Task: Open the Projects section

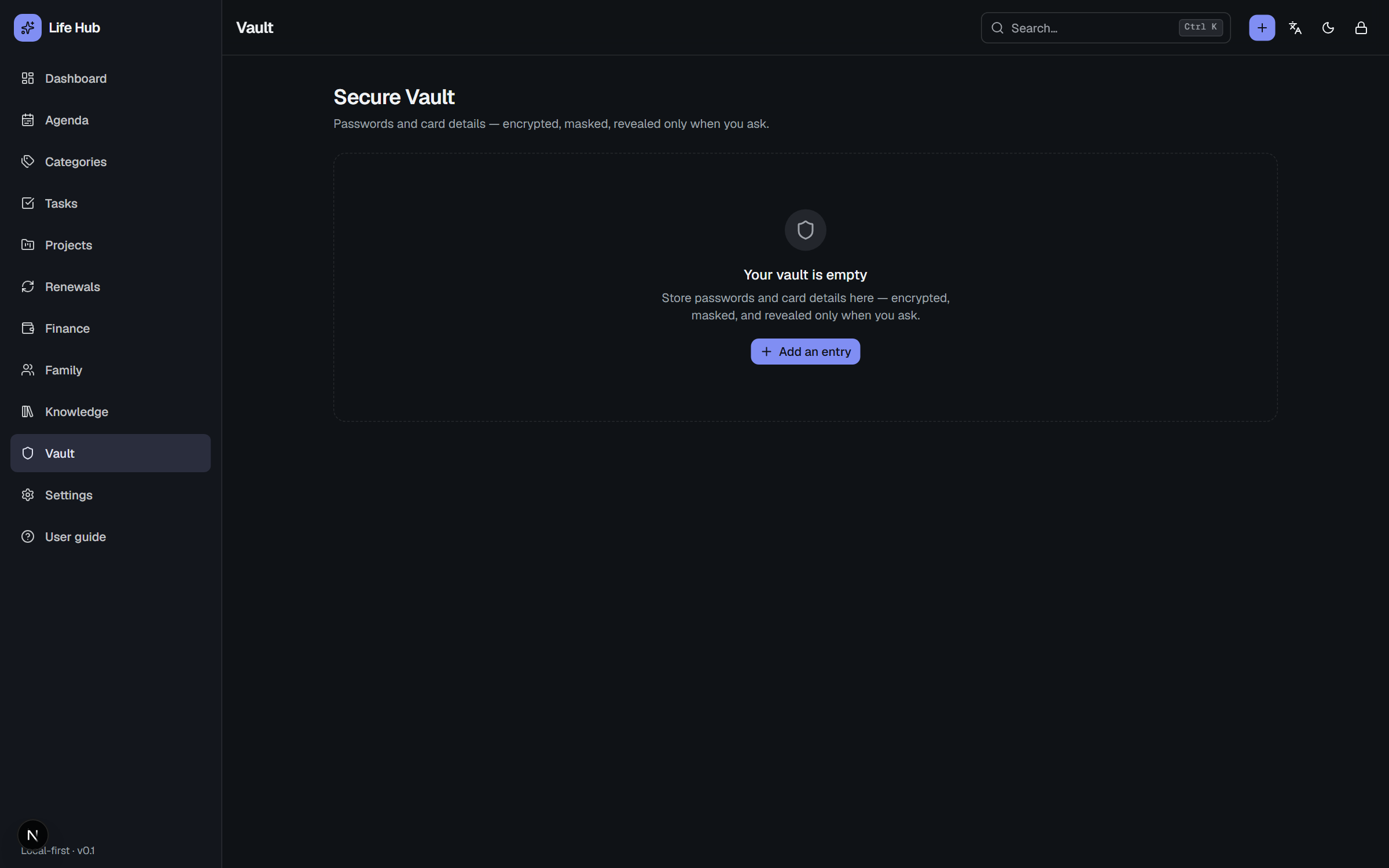Action: [111, 245]
